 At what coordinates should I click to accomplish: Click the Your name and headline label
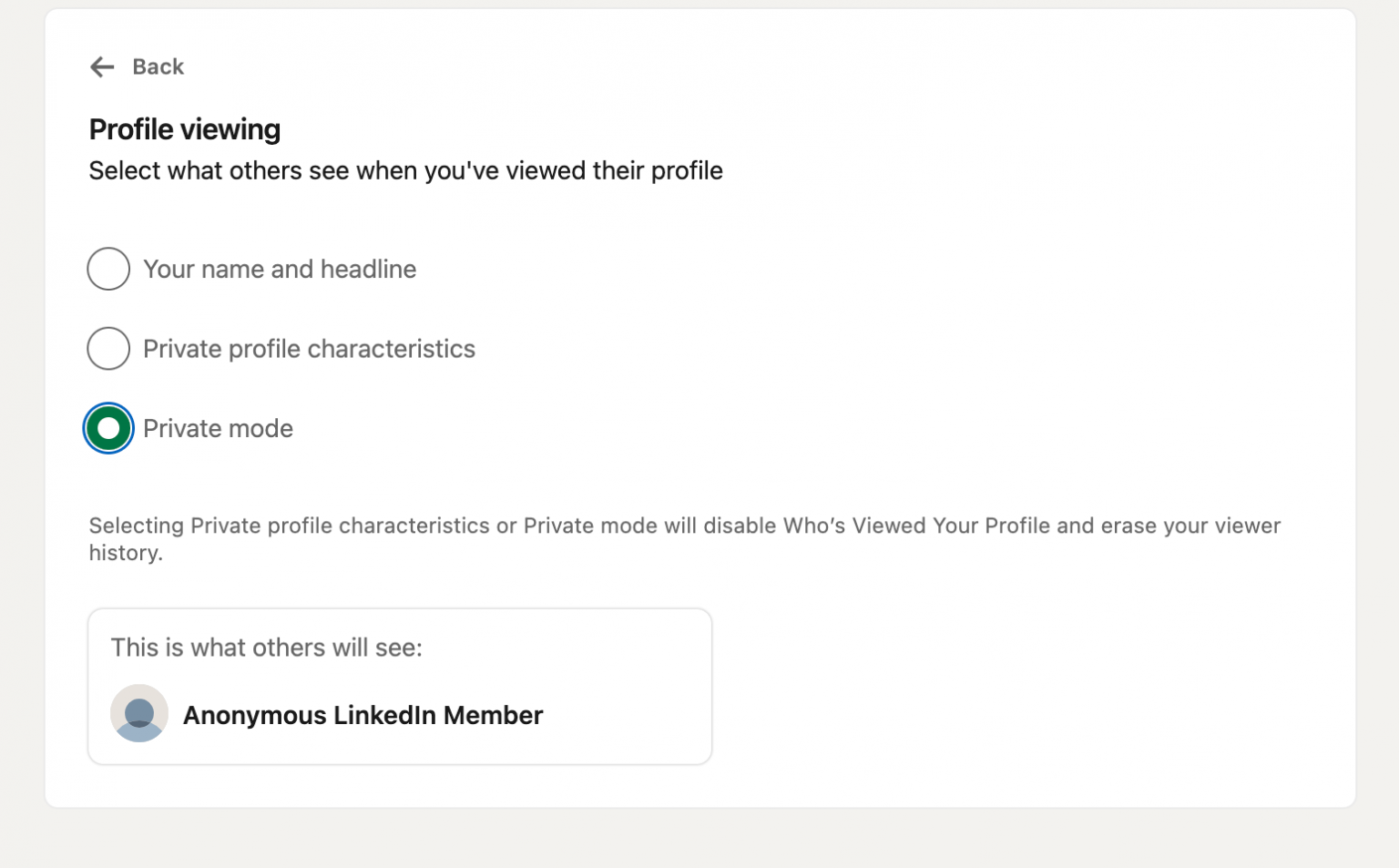click(280, 269)
